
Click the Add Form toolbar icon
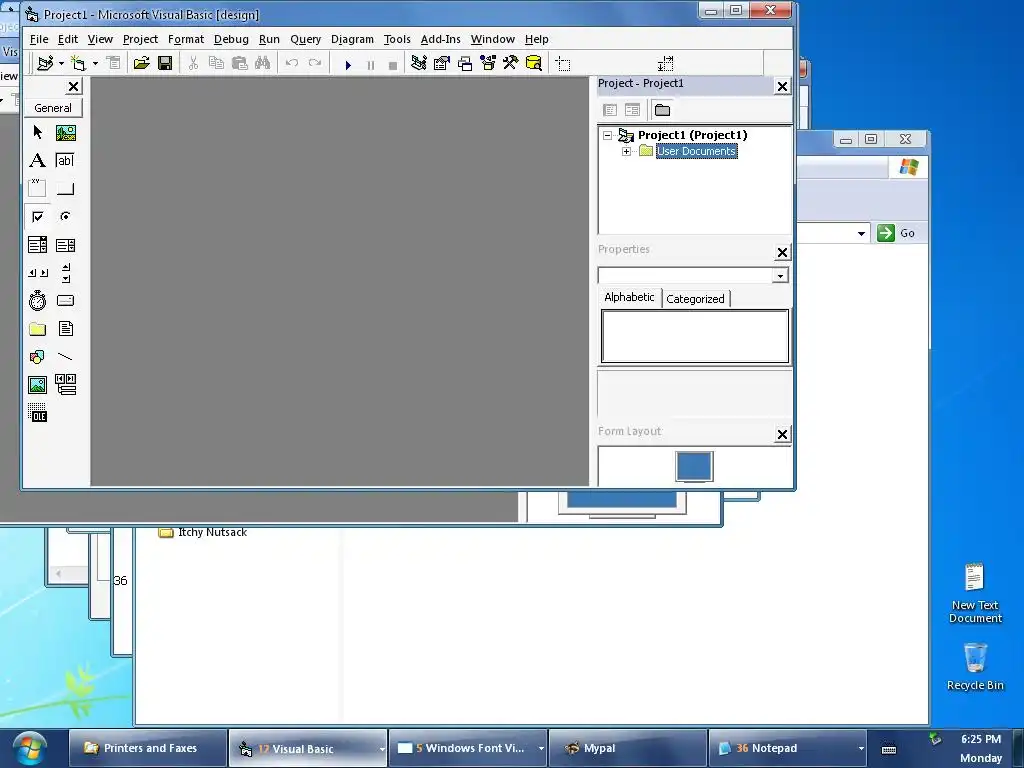(78, 63)
